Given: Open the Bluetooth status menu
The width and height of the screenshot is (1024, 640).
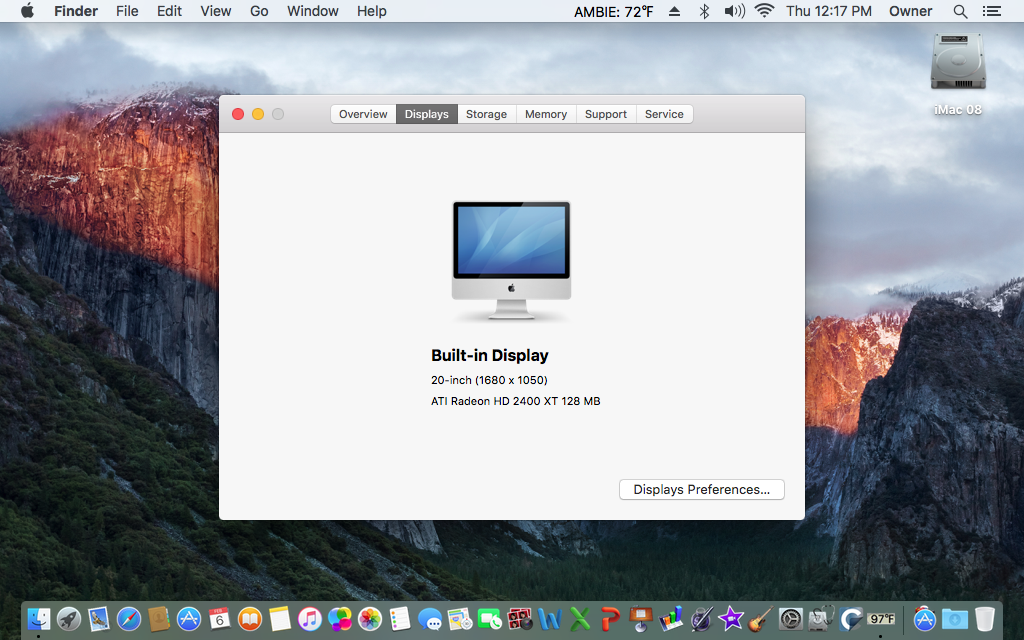Looking at the screenshot, I should pyautogui.click(x=704, y=11).
